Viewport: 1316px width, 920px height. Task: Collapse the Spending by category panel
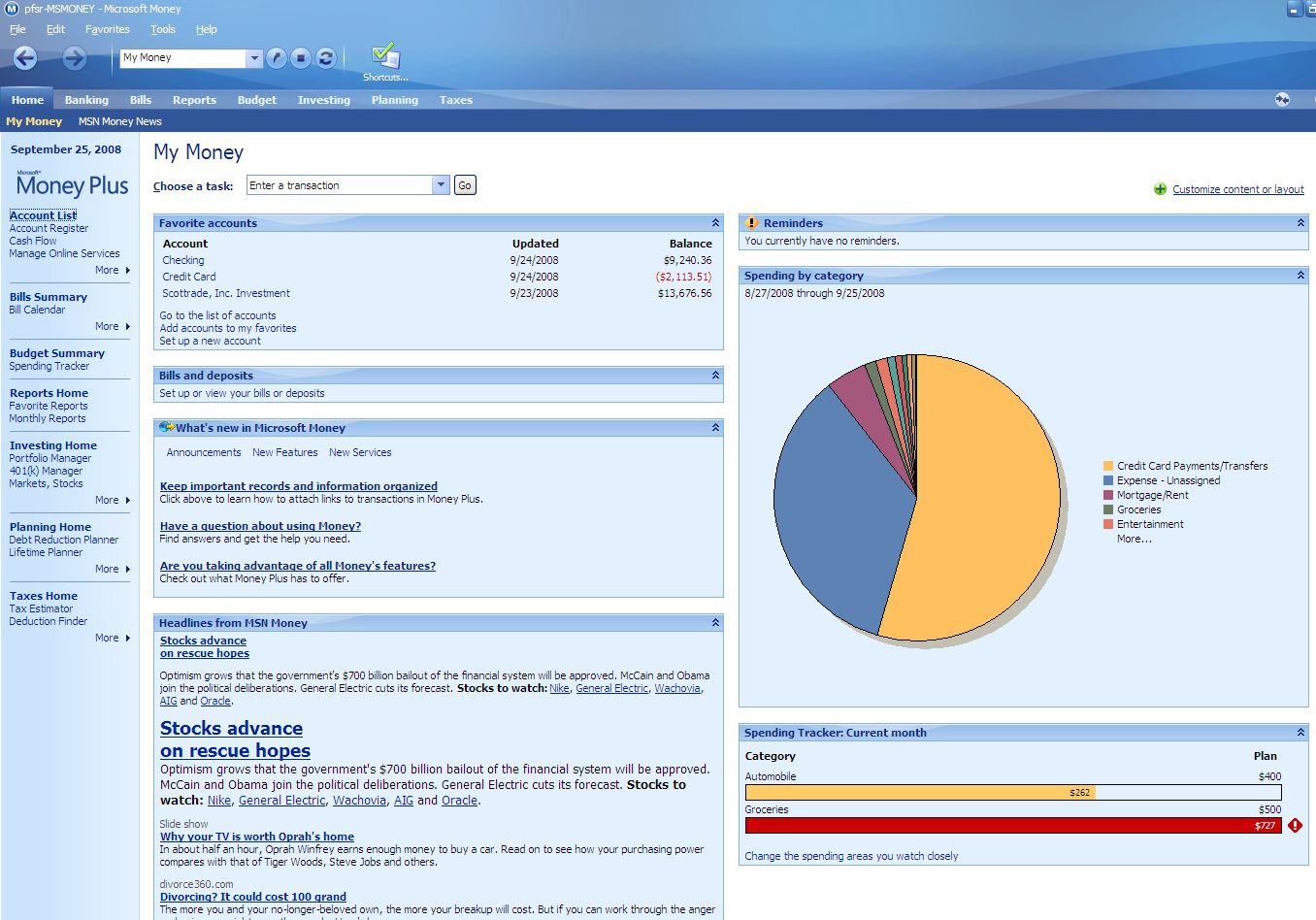click(1300, 276)
